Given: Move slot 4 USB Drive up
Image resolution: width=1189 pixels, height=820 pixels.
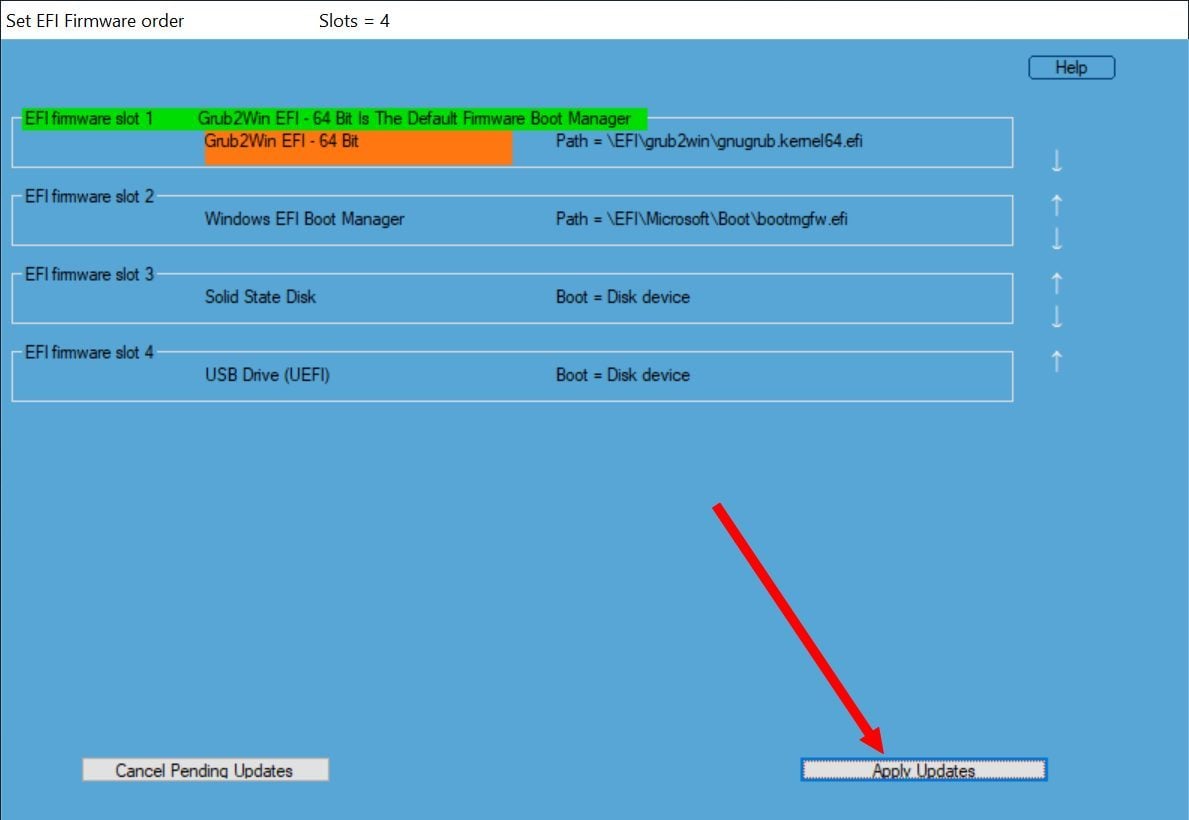Looking at the screenshot, I should [1056, 361].
